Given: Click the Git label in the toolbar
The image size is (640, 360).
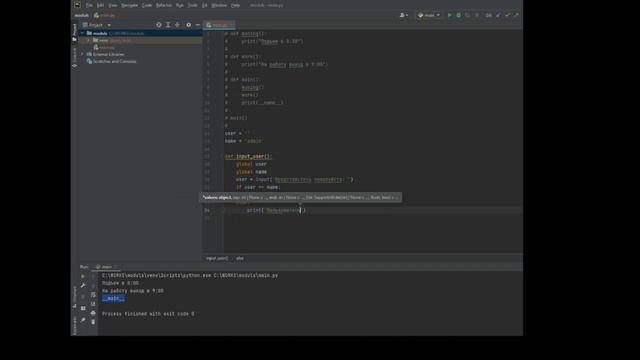Looking at the screenshot, I should click(488, 15).
